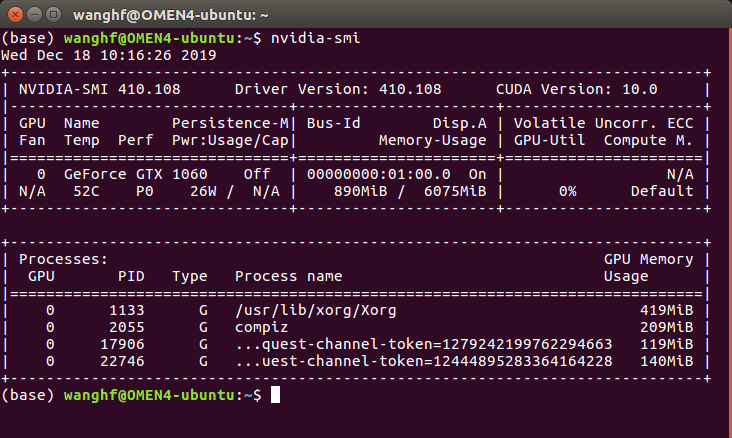Click the Persistence-M column header
Image resolution: width=732 pixels, height=438 pixels.
point(231,123)
